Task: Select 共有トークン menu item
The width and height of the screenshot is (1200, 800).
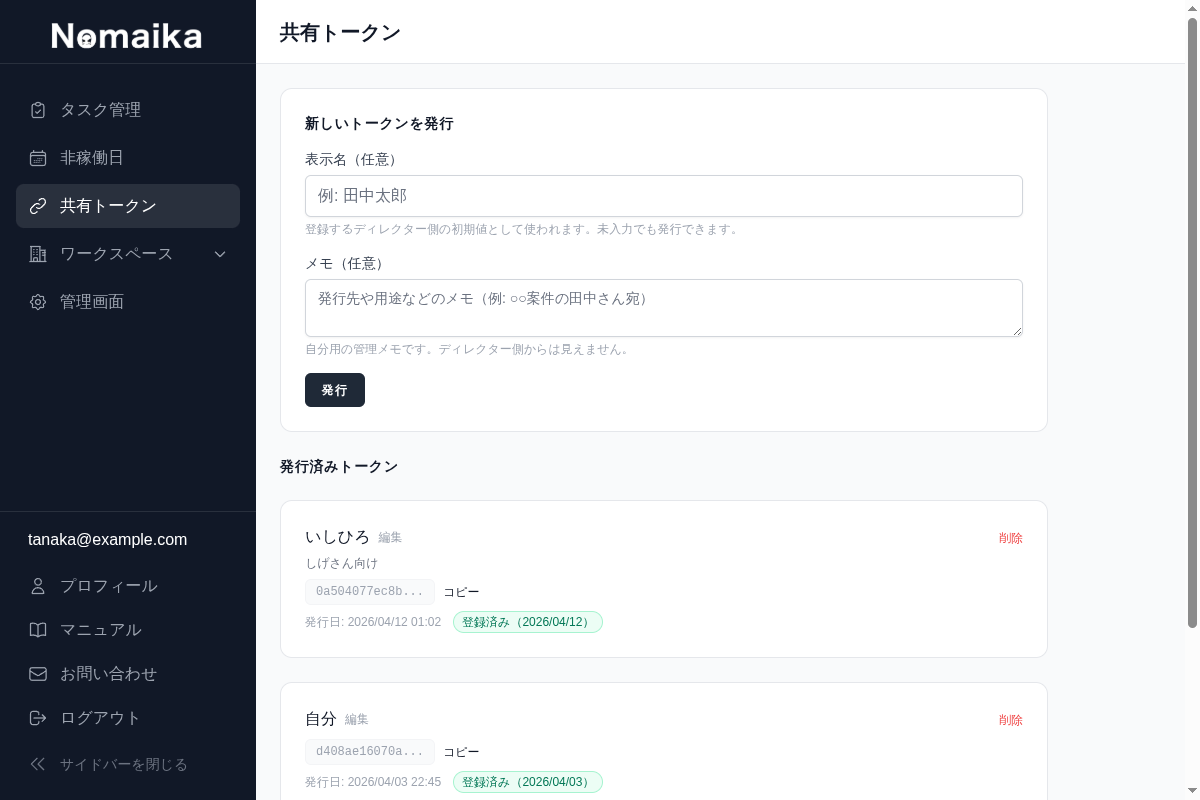Action: [128, 206]
